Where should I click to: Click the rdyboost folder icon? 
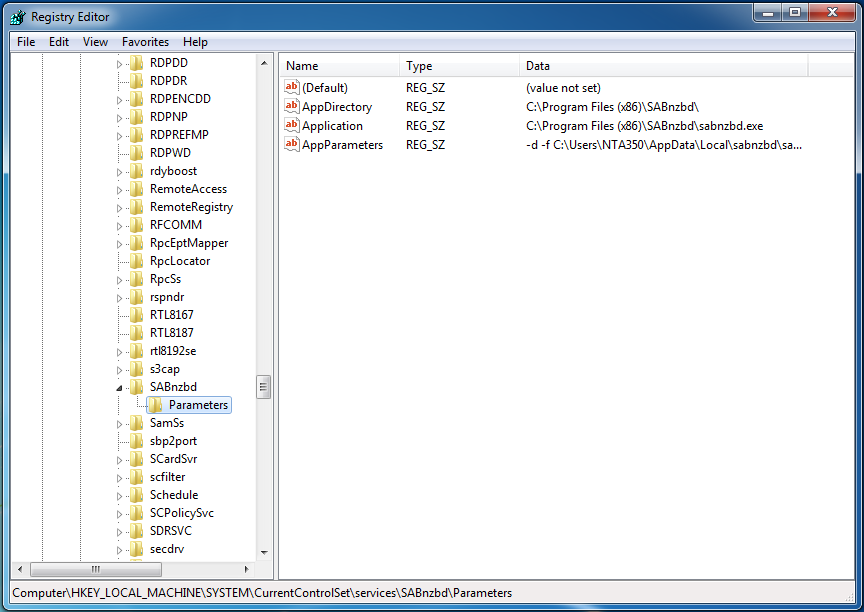pyautogui.click(x=137, y=171)
